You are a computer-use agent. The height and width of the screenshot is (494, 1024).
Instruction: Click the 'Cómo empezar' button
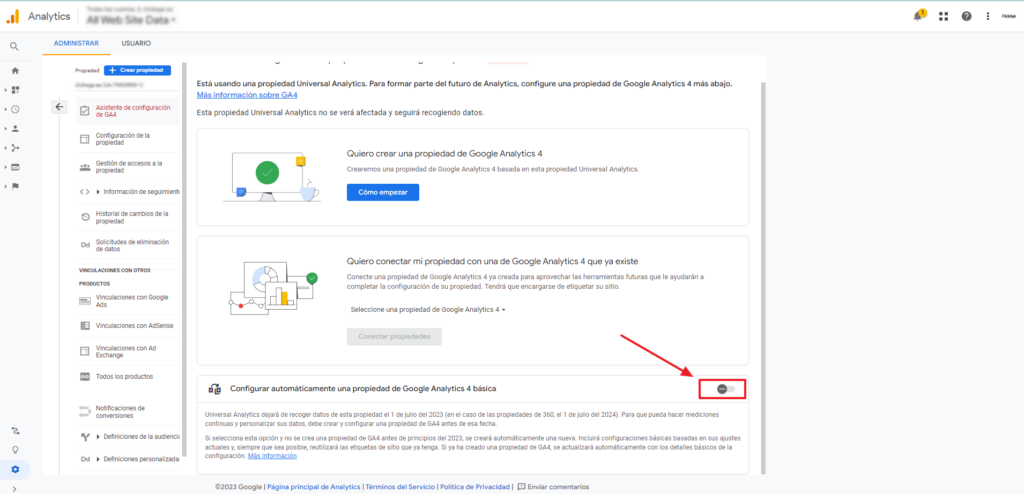click(382, 192)
